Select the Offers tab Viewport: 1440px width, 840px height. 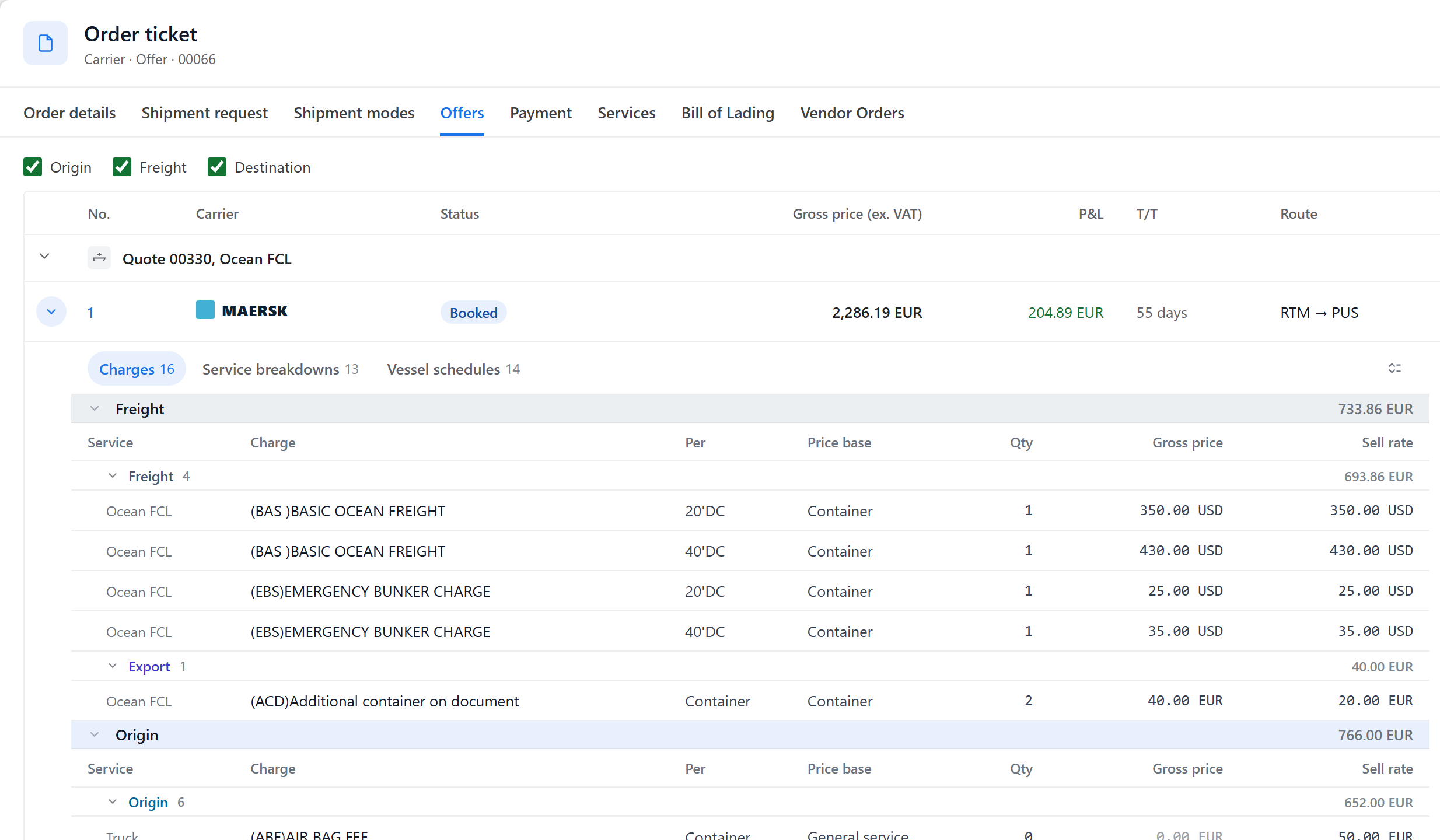pyautogui.click(x=462, y=113)
